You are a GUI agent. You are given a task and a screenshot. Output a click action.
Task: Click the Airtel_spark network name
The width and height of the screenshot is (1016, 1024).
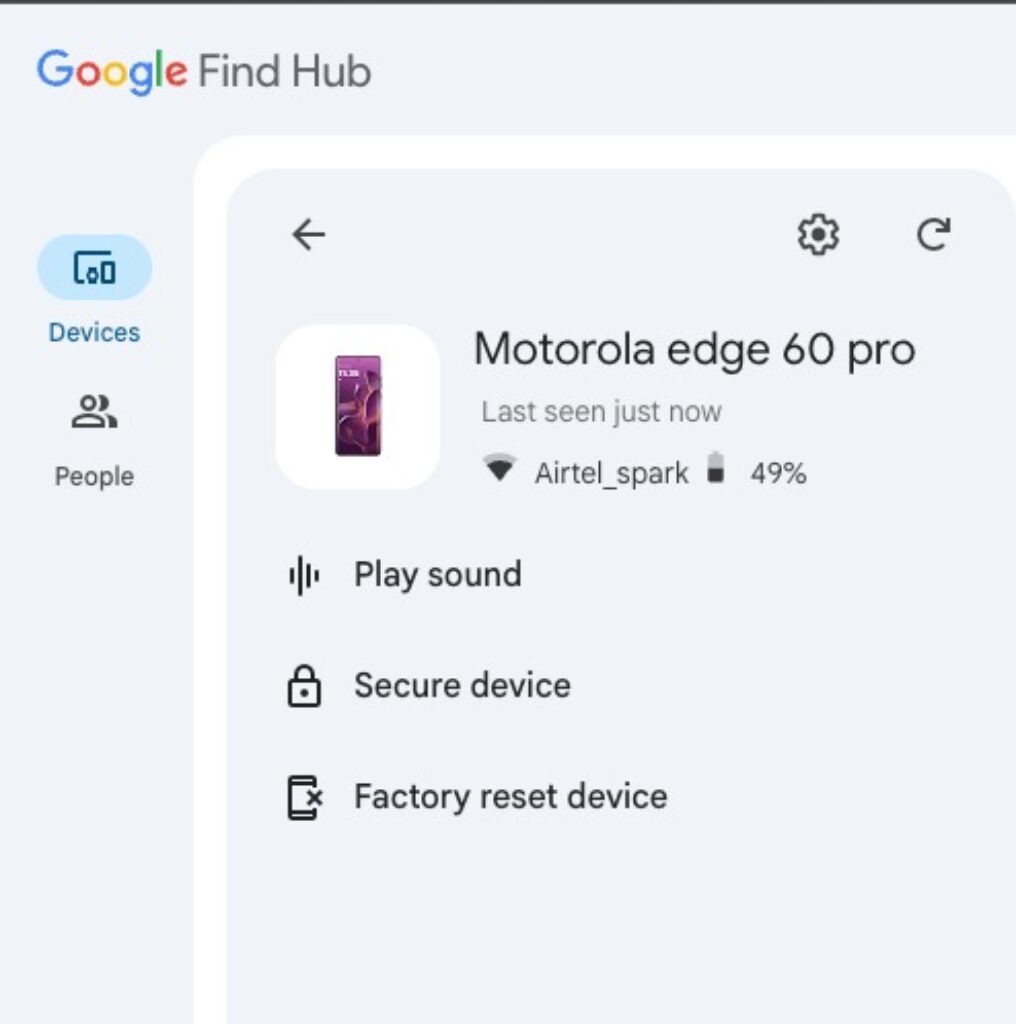click(x=611, y=473)
